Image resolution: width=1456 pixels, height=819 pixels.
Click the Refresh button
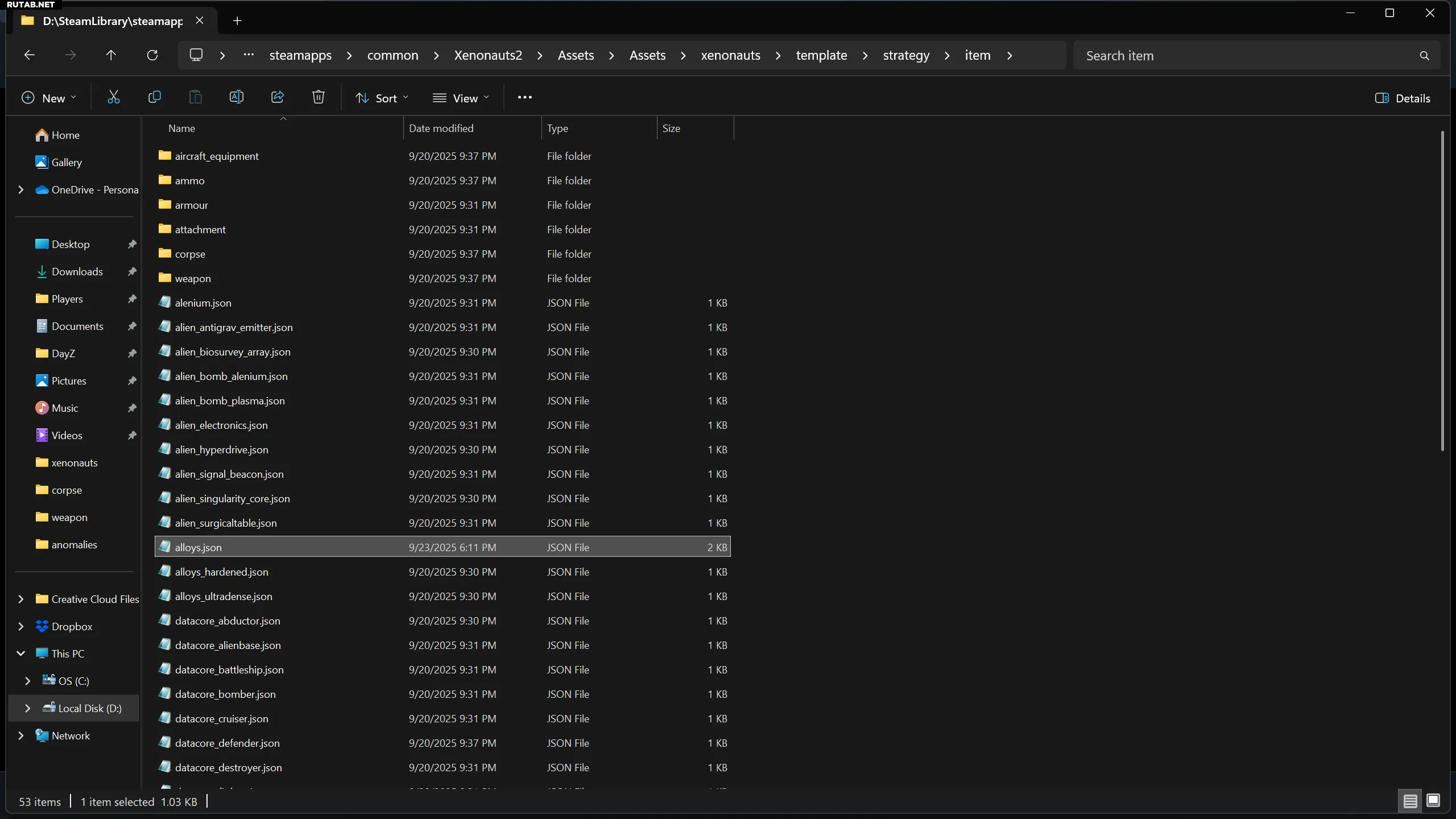152,55
